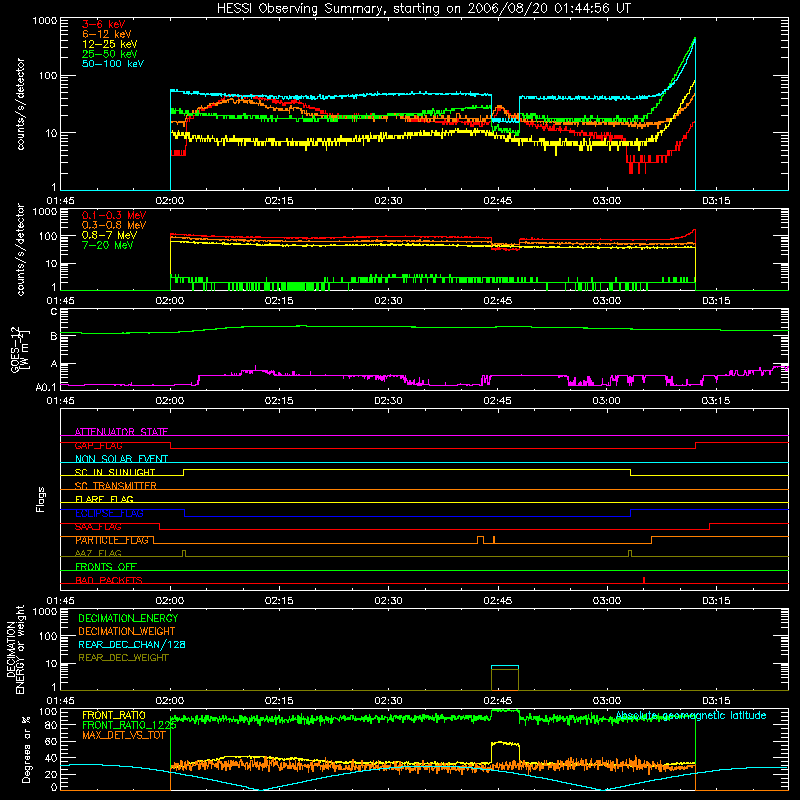Click the yellow FRONT_RATIO bump near 02:45

click(x=505, y=753)
